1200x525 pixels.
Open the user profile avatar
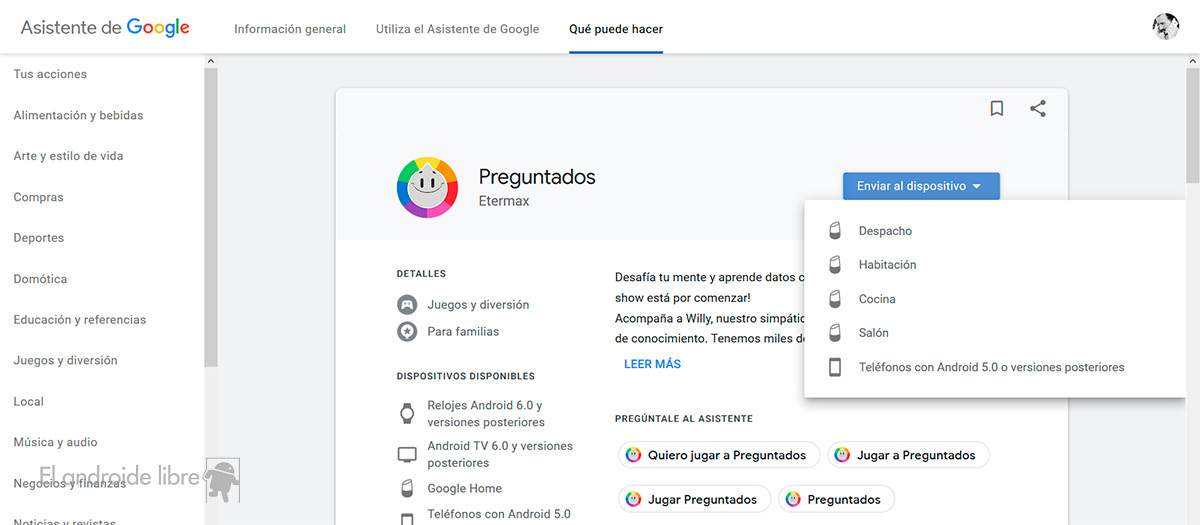point(1165,27)
